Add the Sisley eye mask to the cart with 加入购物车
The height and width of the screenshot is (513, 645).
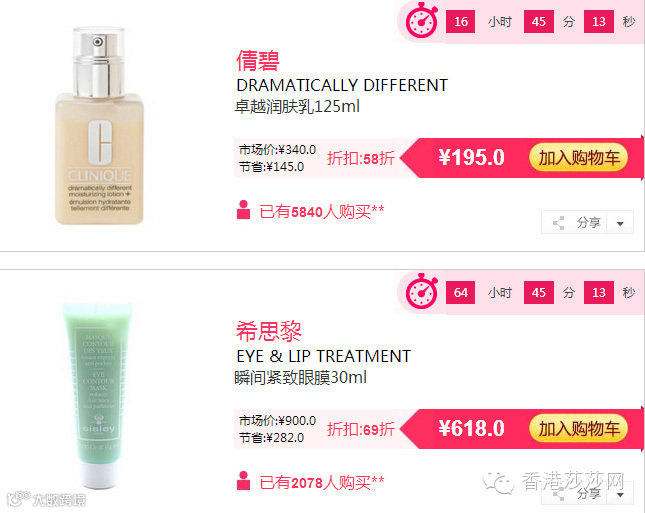click(x=578, y=429)
